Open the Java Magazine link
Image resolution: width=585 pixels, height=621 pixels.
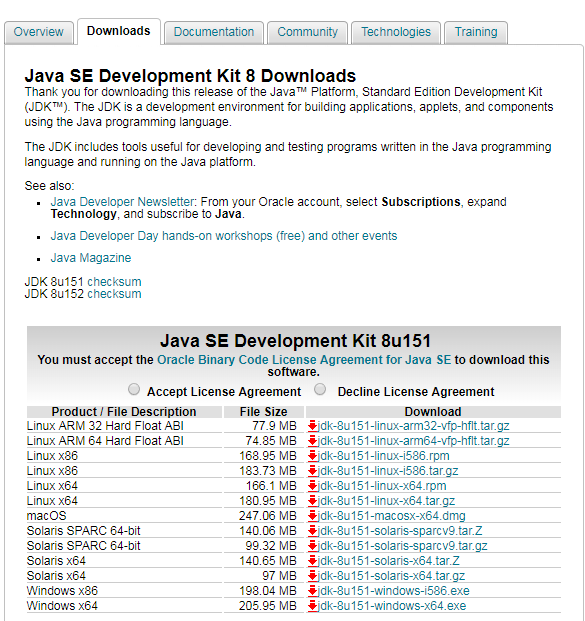pyautogui.click(x=91, y=258)
